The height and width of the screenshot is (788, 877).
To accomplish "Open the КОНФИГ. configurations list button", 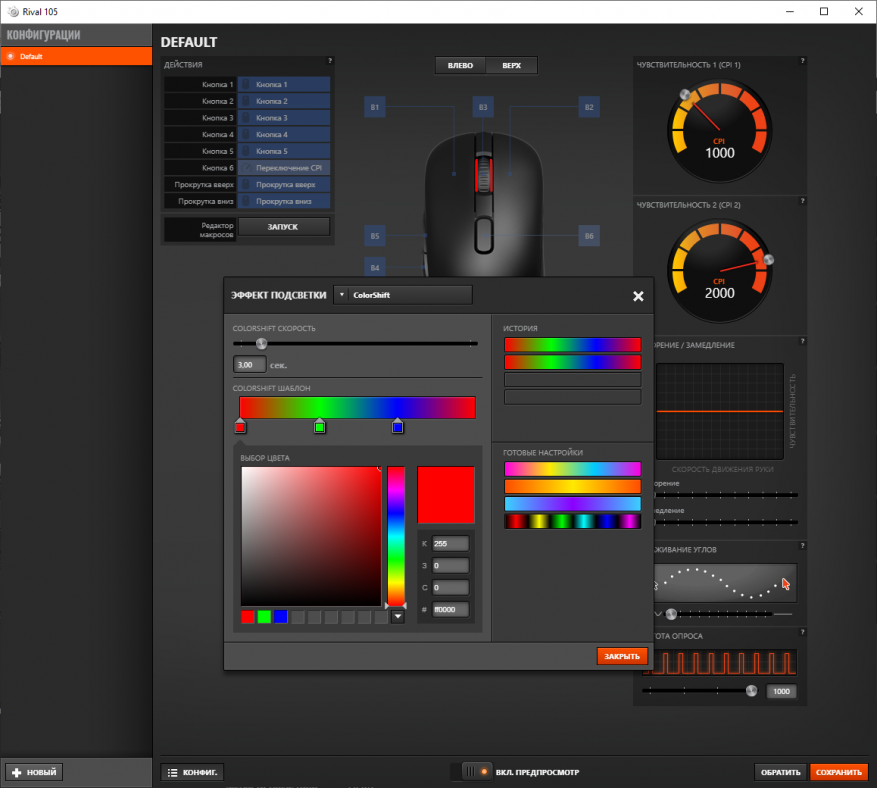I will [193, 772].
